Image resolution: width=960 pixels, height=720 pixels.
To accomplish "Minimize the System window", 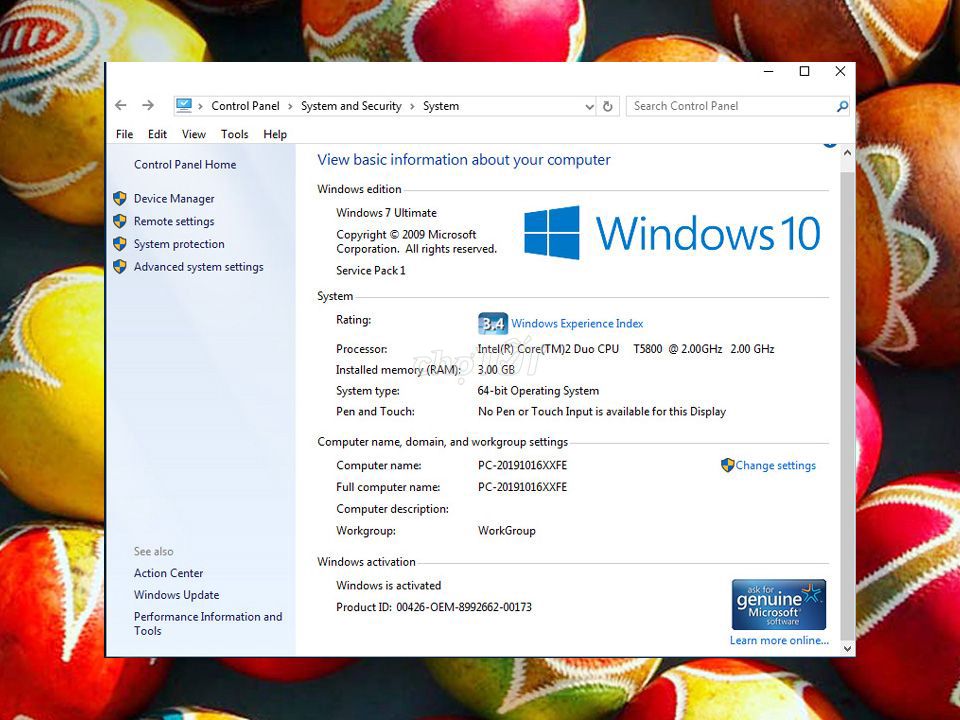I will (769, 72).
